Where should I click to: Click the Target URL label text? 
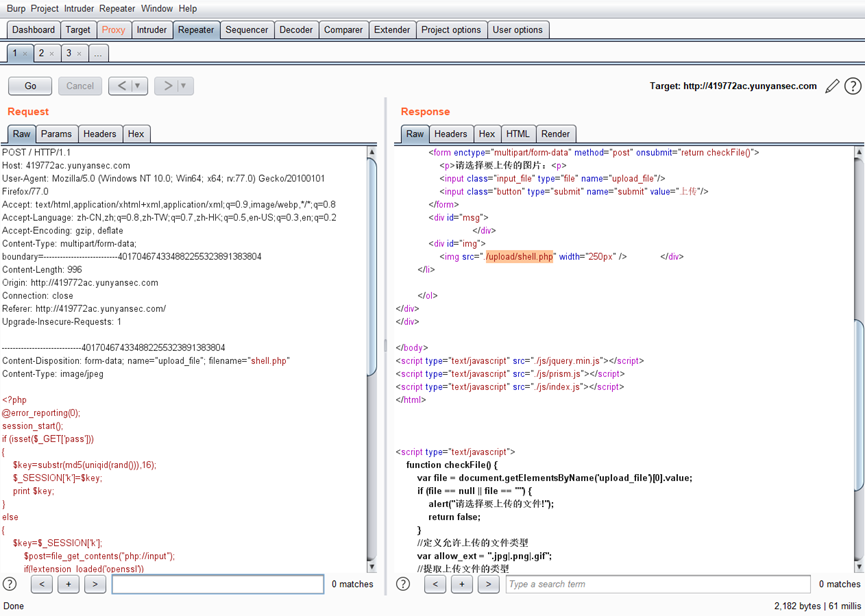pyautogui.click(x=733, y=86)
